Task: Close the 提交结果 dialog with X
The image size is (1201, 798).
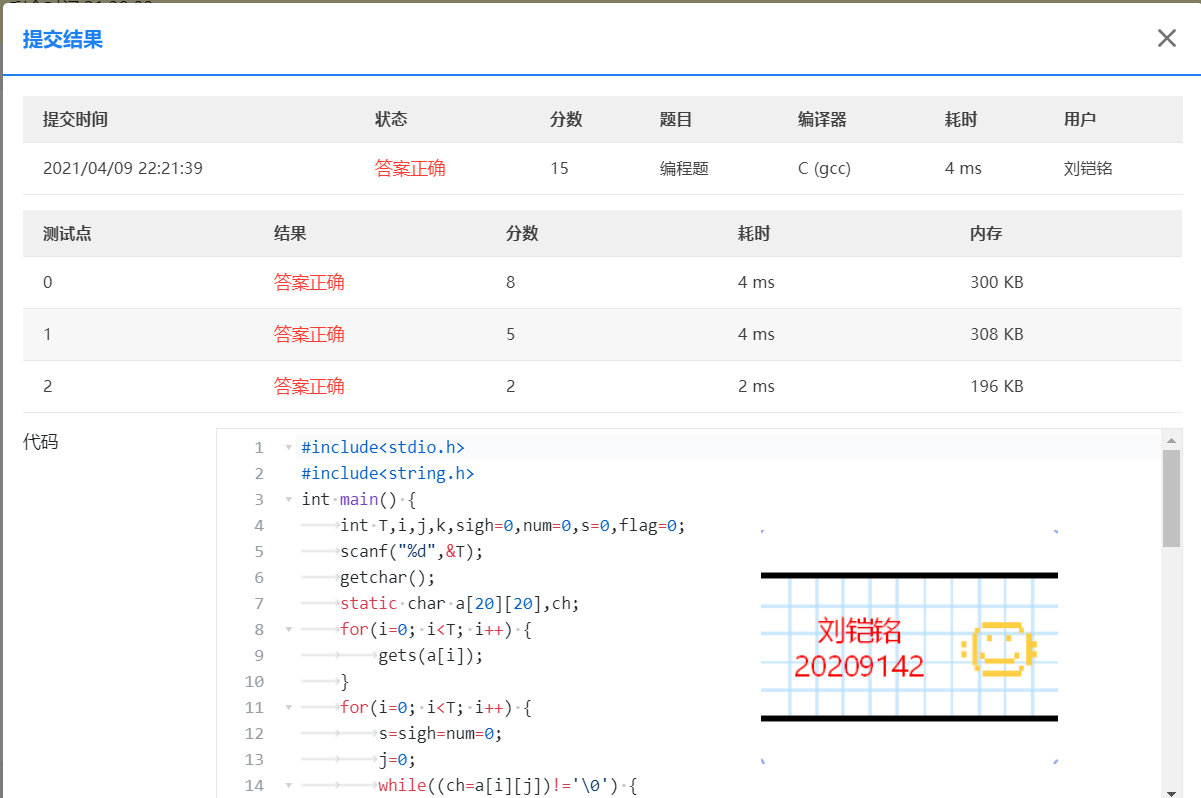Action: pos(1166,38)
